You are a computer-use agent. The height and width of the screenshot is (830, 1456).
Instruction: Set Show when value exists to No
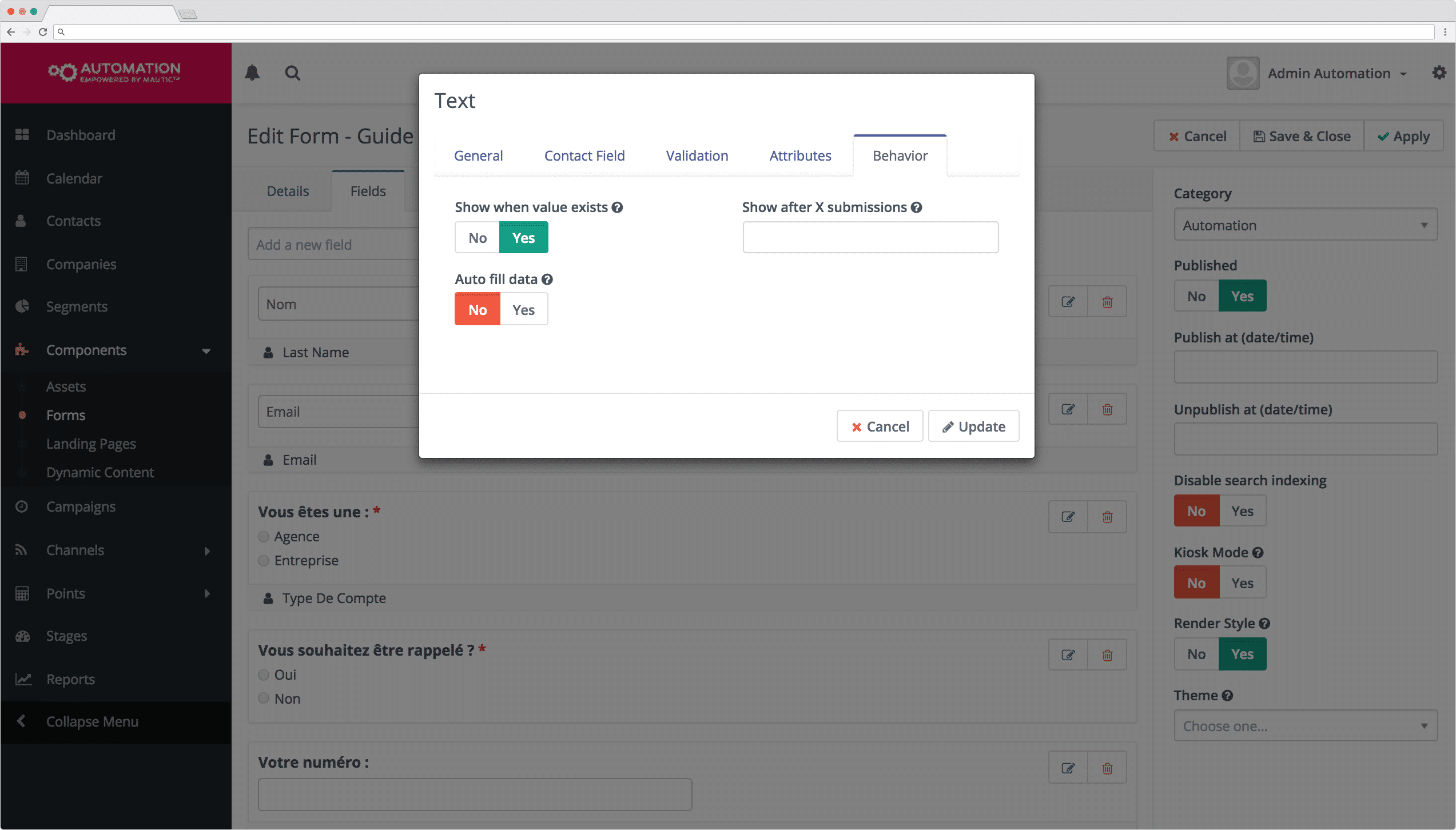click(x=478, y=237)
